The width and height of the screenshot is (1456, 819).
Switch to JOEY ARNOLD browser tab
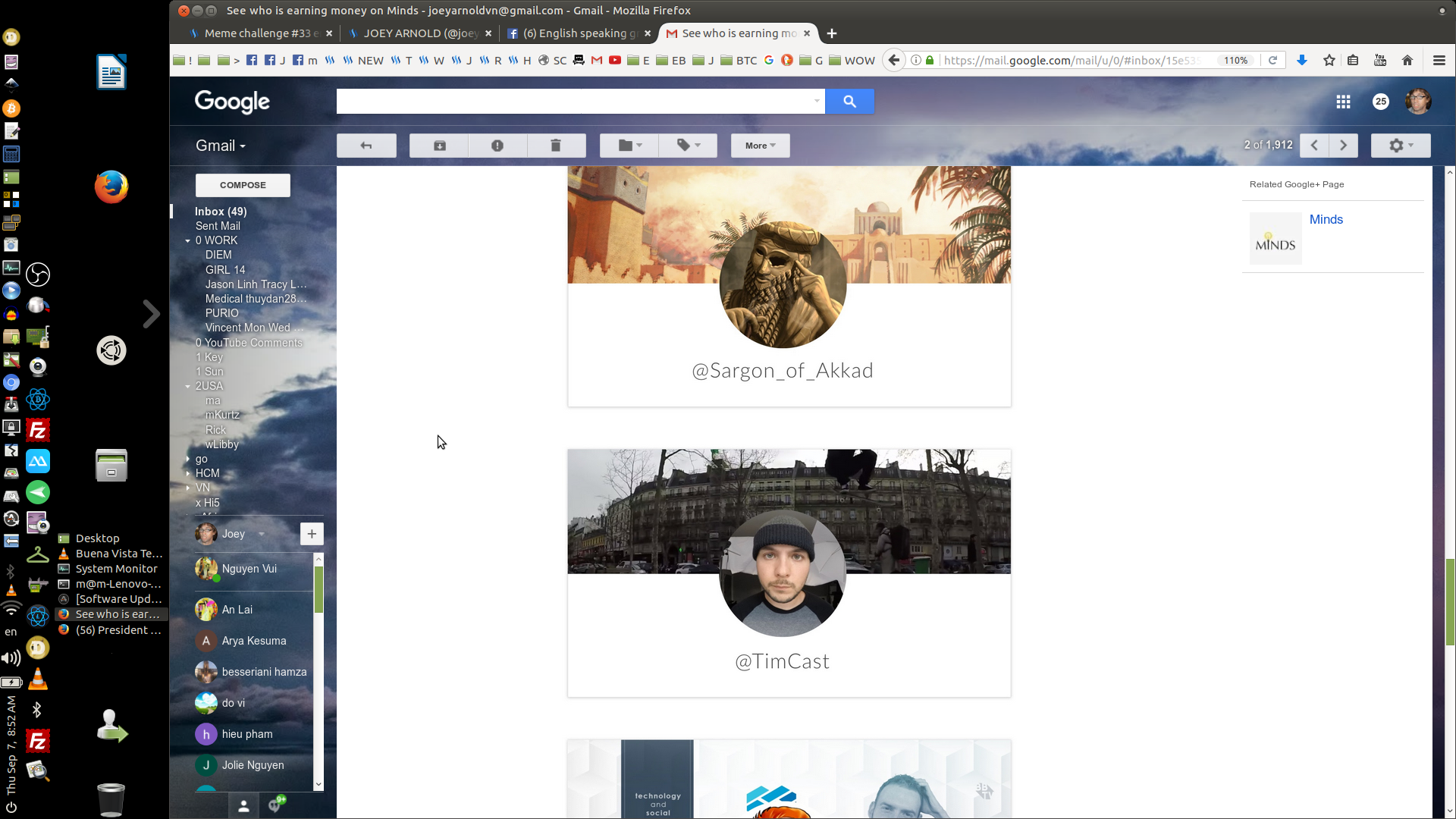[x=419, y=33]
